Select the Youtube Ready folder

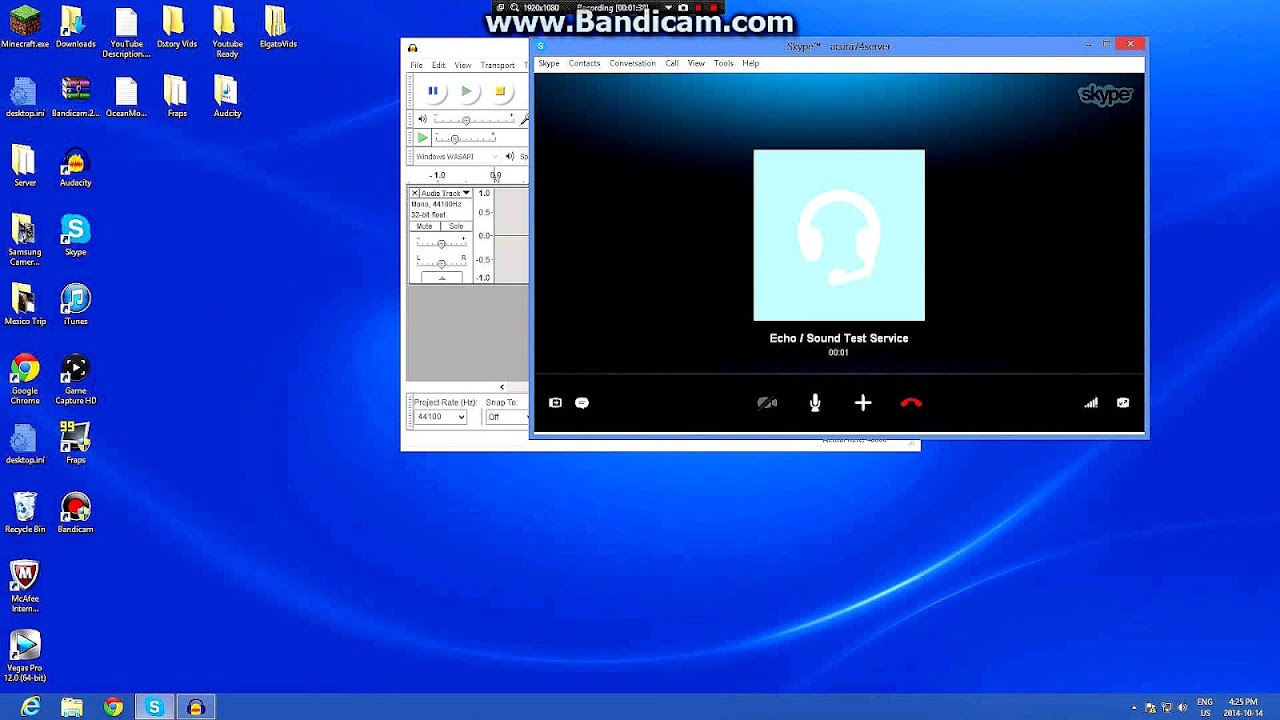coord(227,33)
